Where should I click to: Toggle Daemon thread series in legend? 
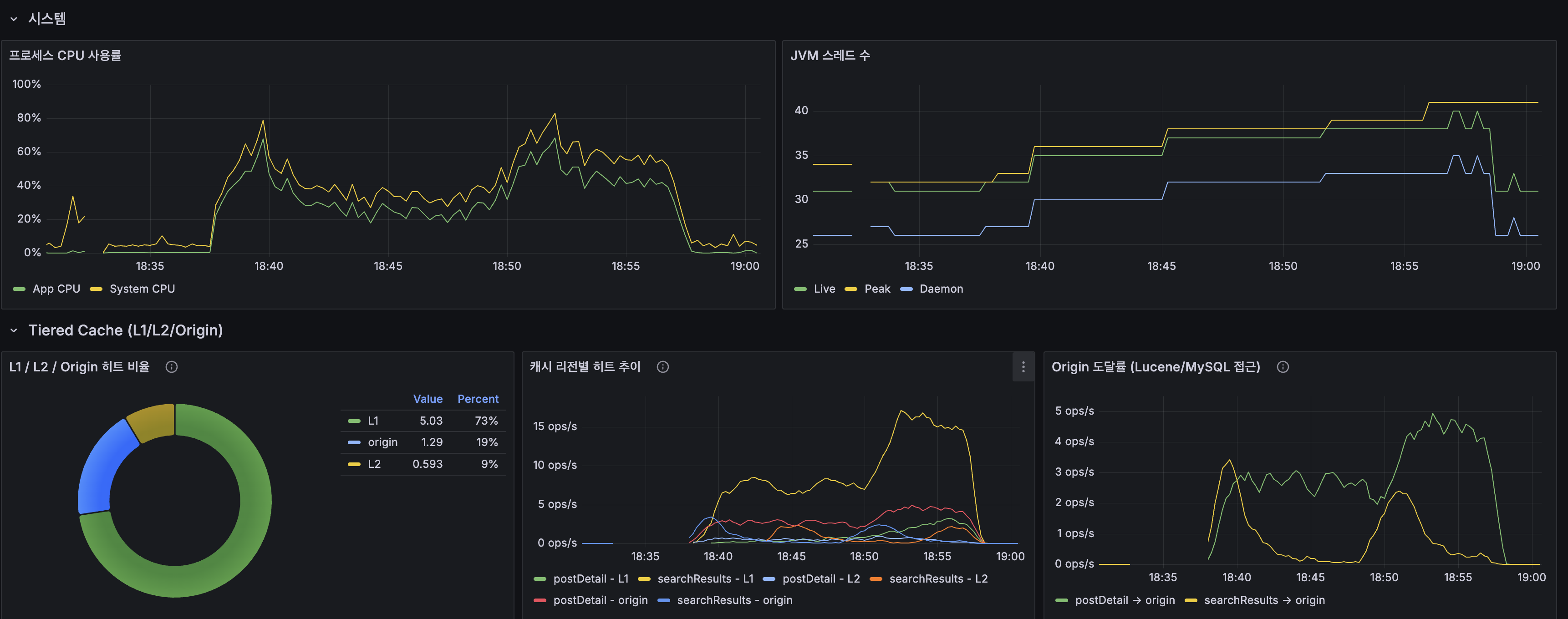941,289
